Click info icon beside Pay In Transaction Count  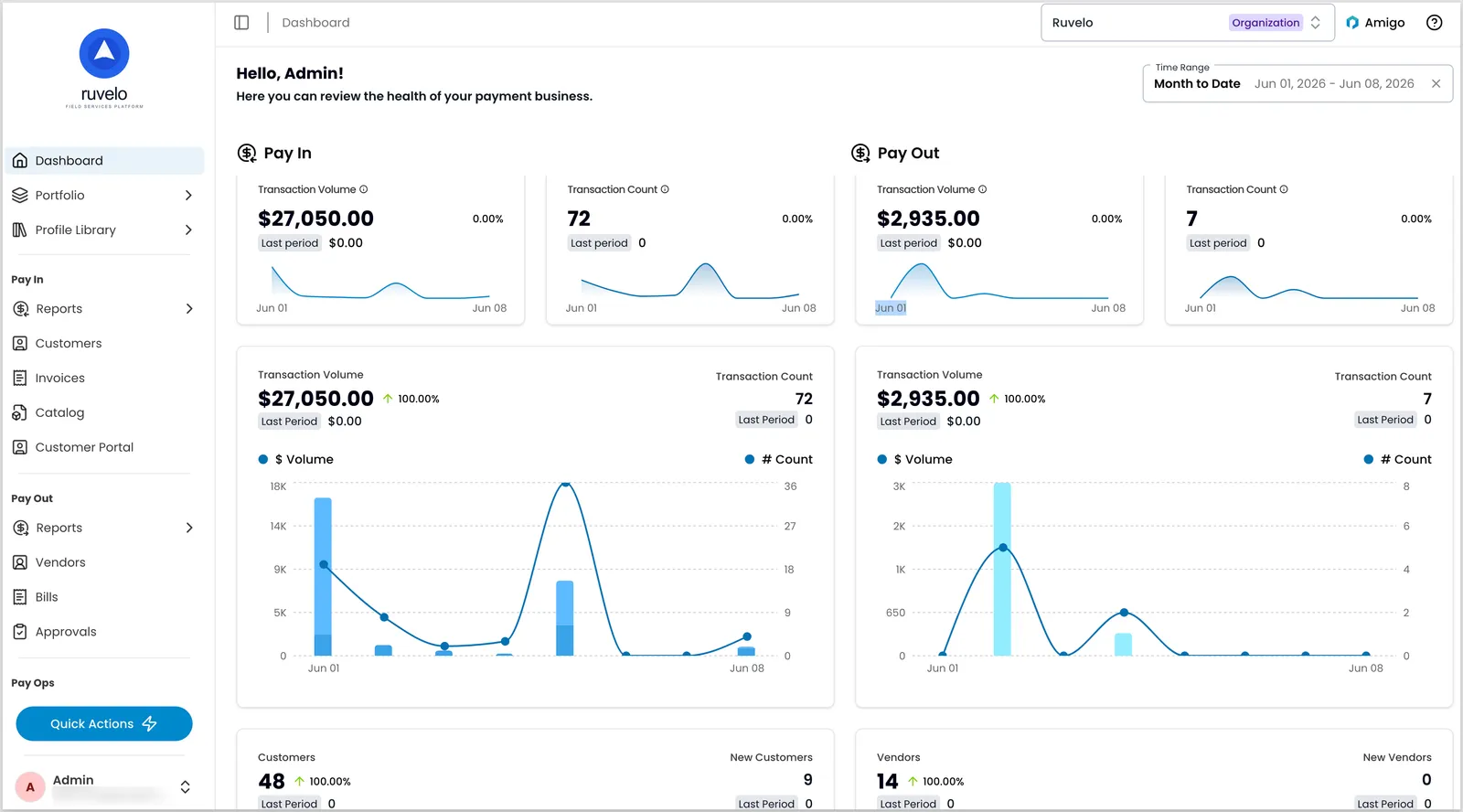pyautogui.click(x=665, y=189)
